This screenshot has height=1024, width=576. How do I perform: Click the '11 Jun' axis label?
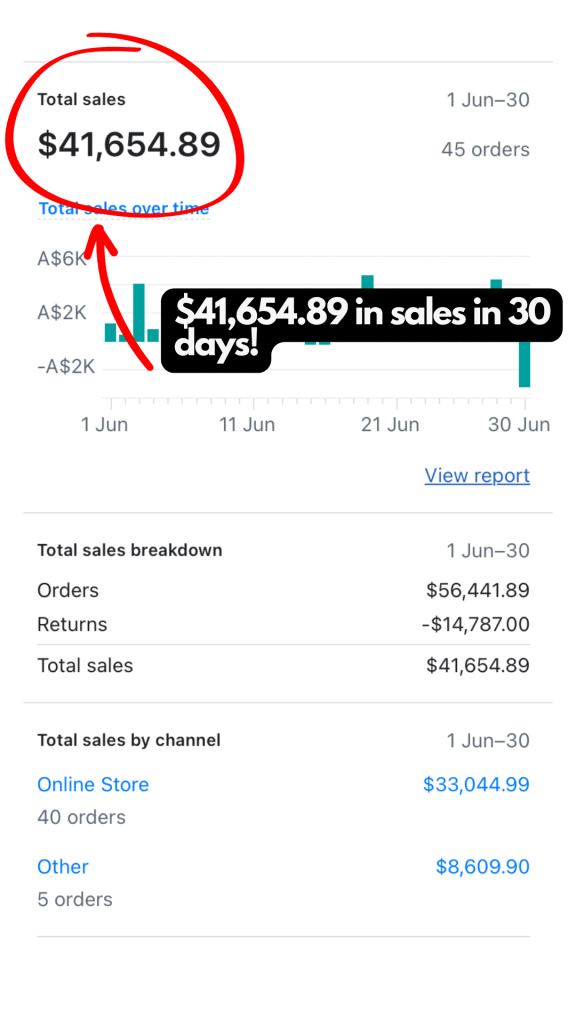[247, 425]
